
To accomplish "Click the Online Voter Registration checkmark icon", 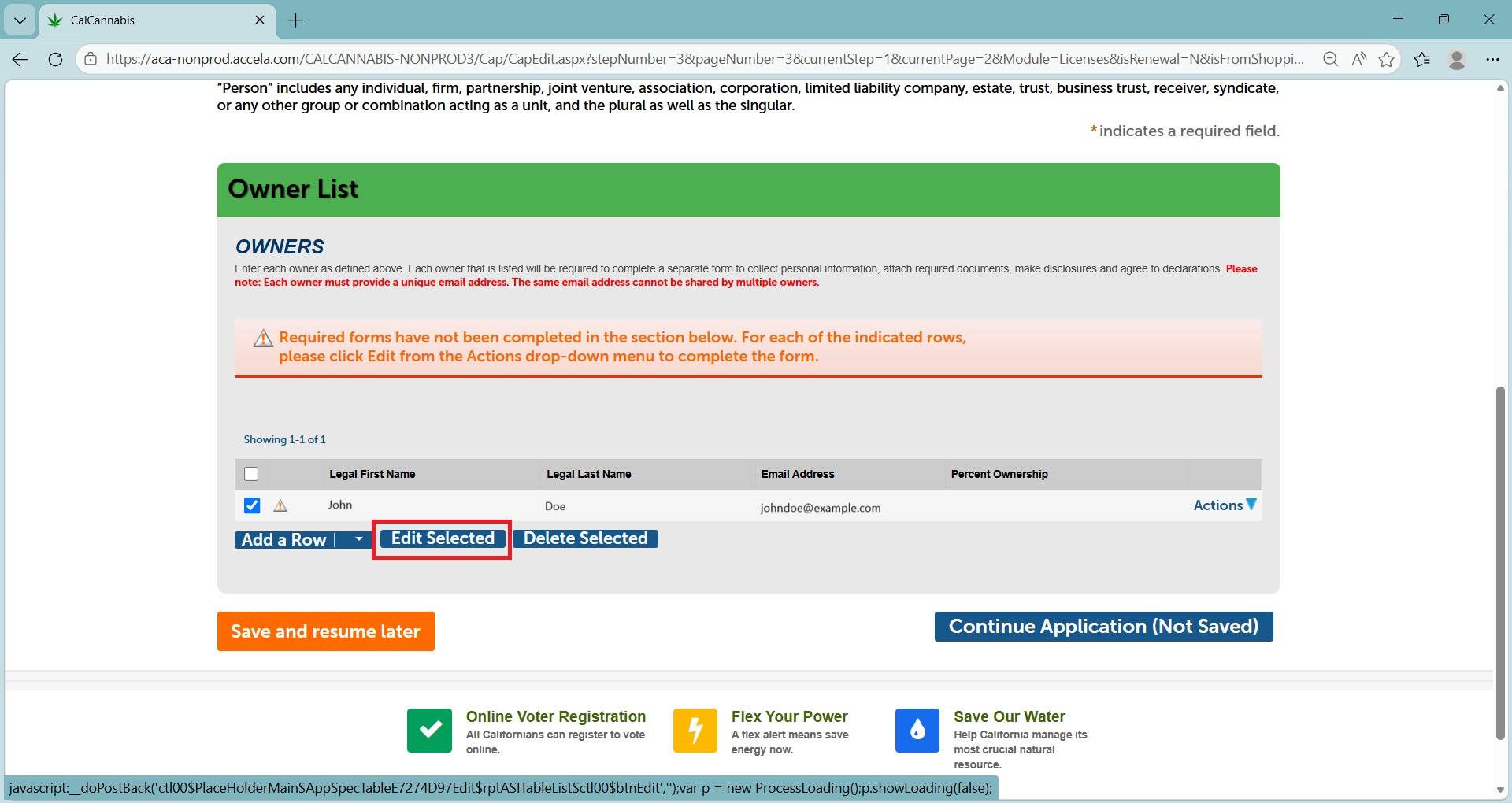I will pos(429,731).
